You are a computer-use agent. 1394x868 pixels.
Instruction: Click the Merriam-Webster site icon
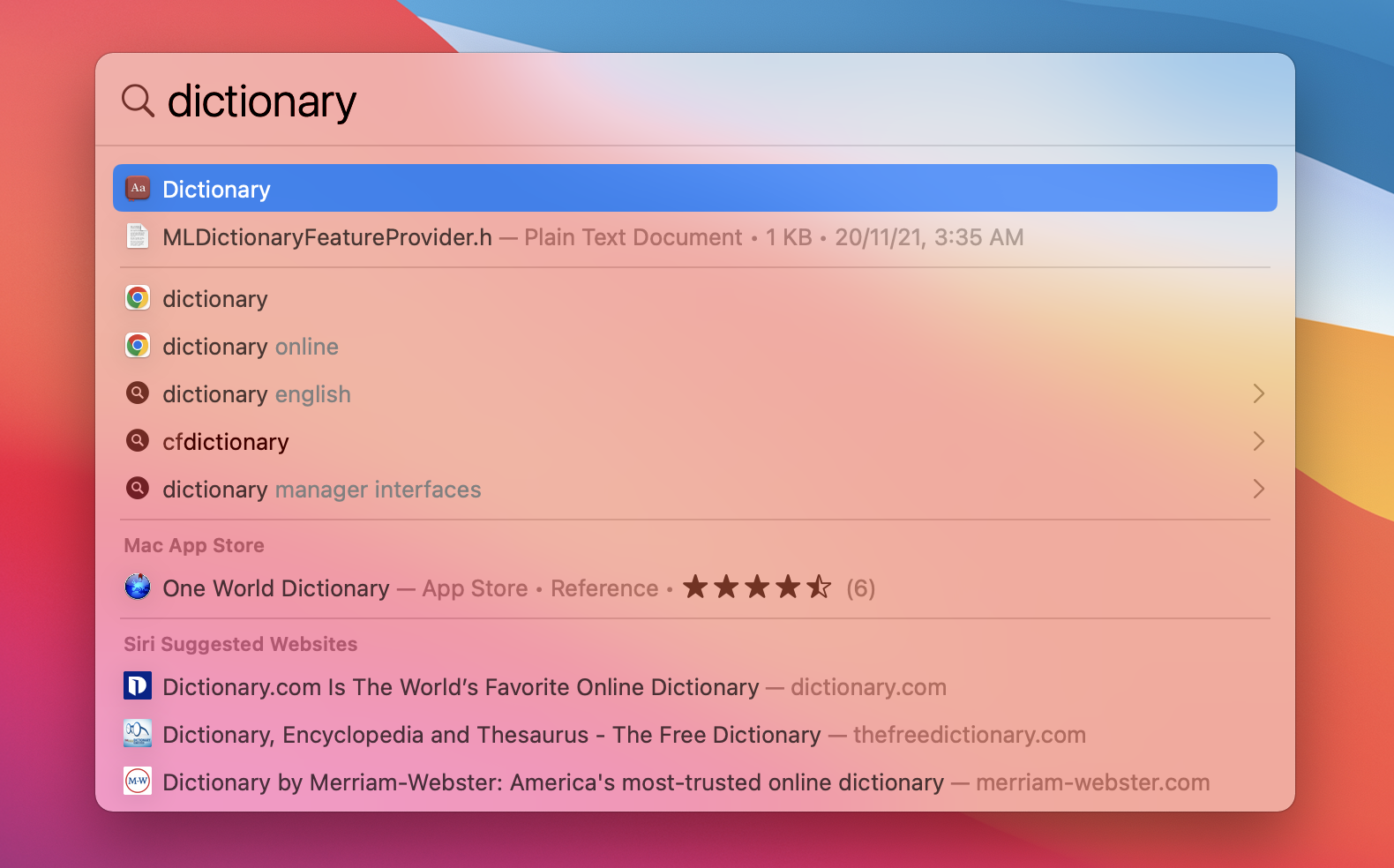(138, 782)
